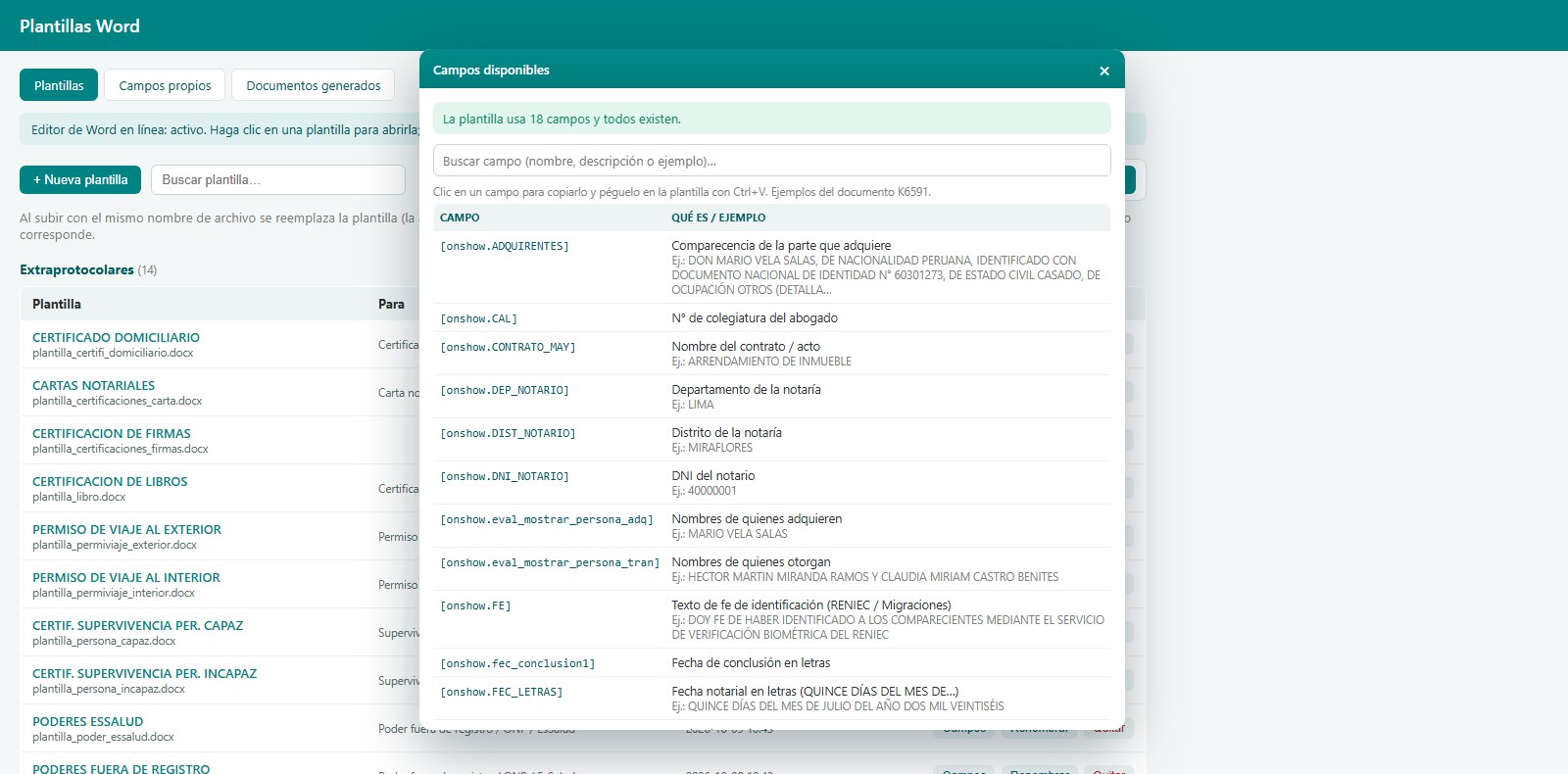Open PERMISO DE VIAJE AL EXTERIOR template
Viewport: 1568px width, 774px height.
pos(126,529)
